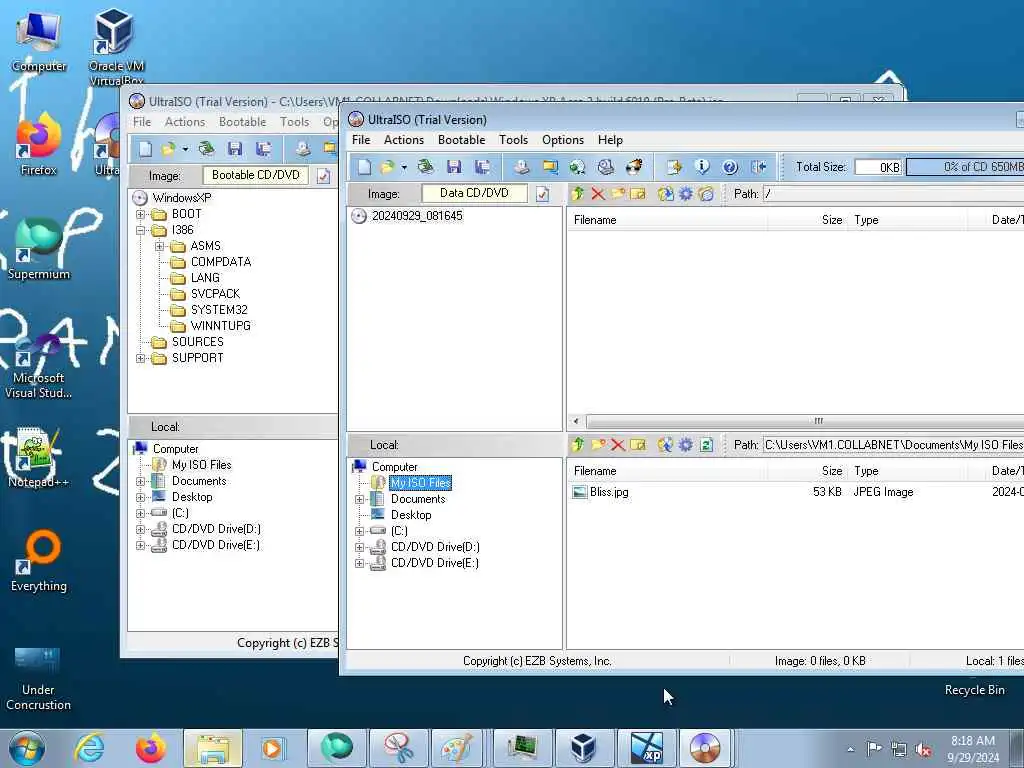The width and height of the screenshot is (1024, 768).
Task: Click Save icon in back UltraISO window toolbar
Action: coord(235,150)
